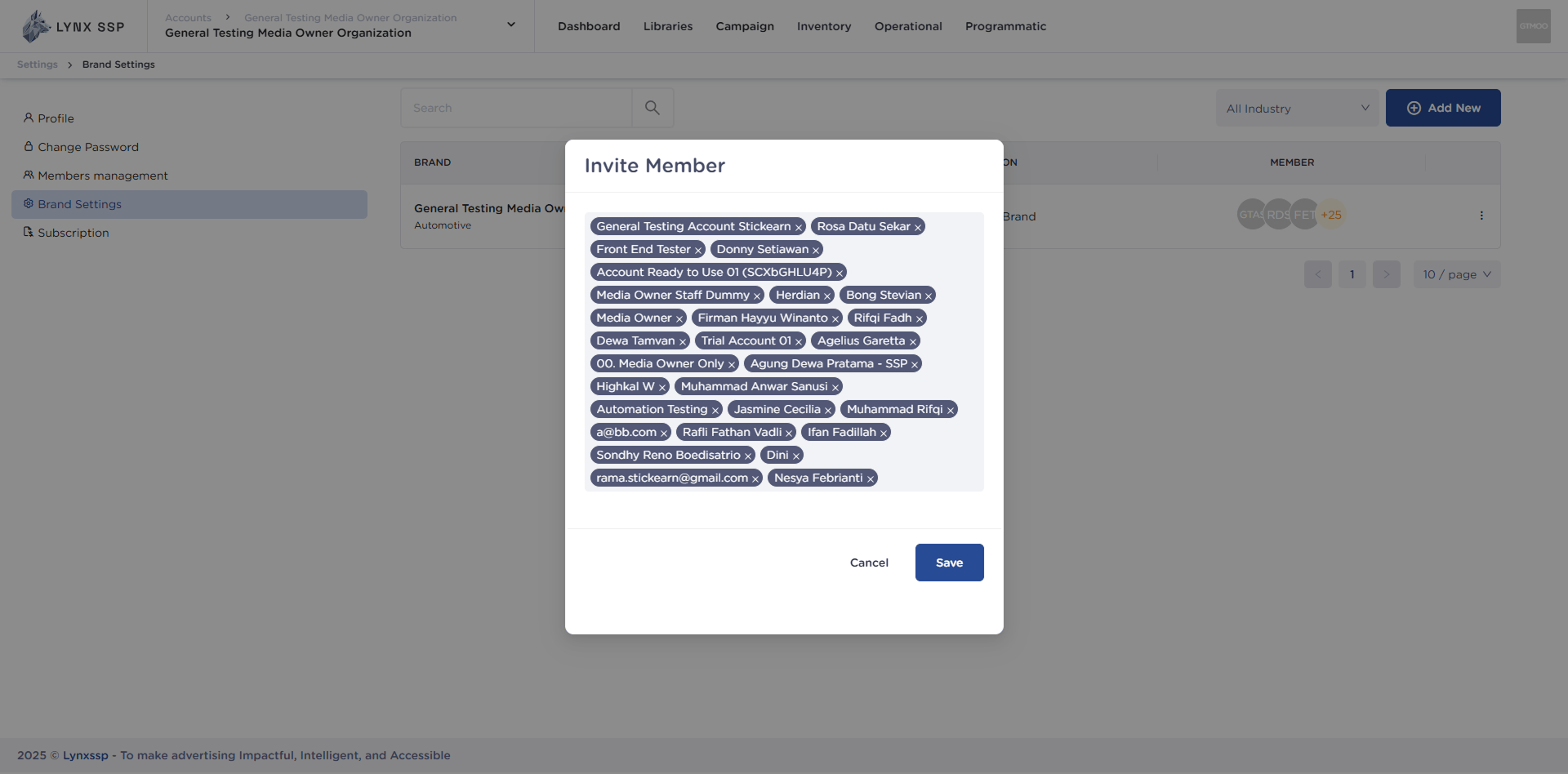1568x774 pixels.
Task: Open the user avatar in top right
Action: coord(1533,26)
